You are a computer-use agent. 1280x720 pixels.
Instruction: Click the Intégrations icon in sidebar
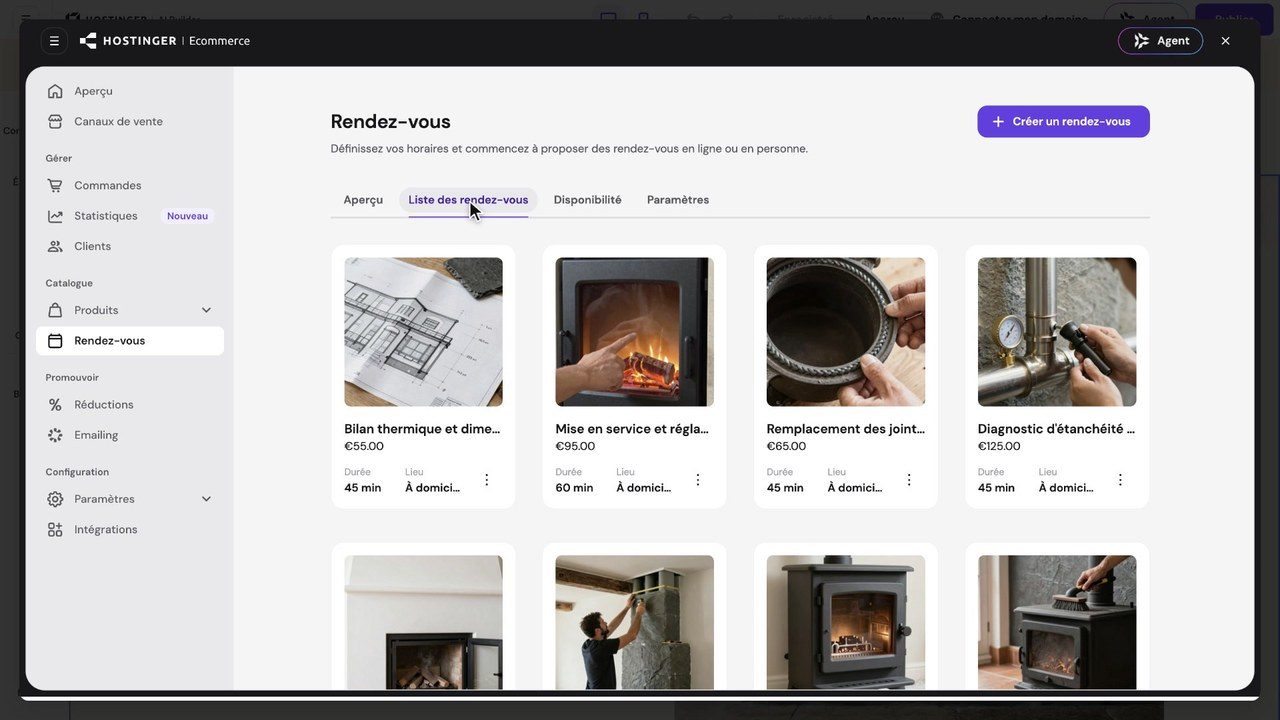(x=55, y=530)
